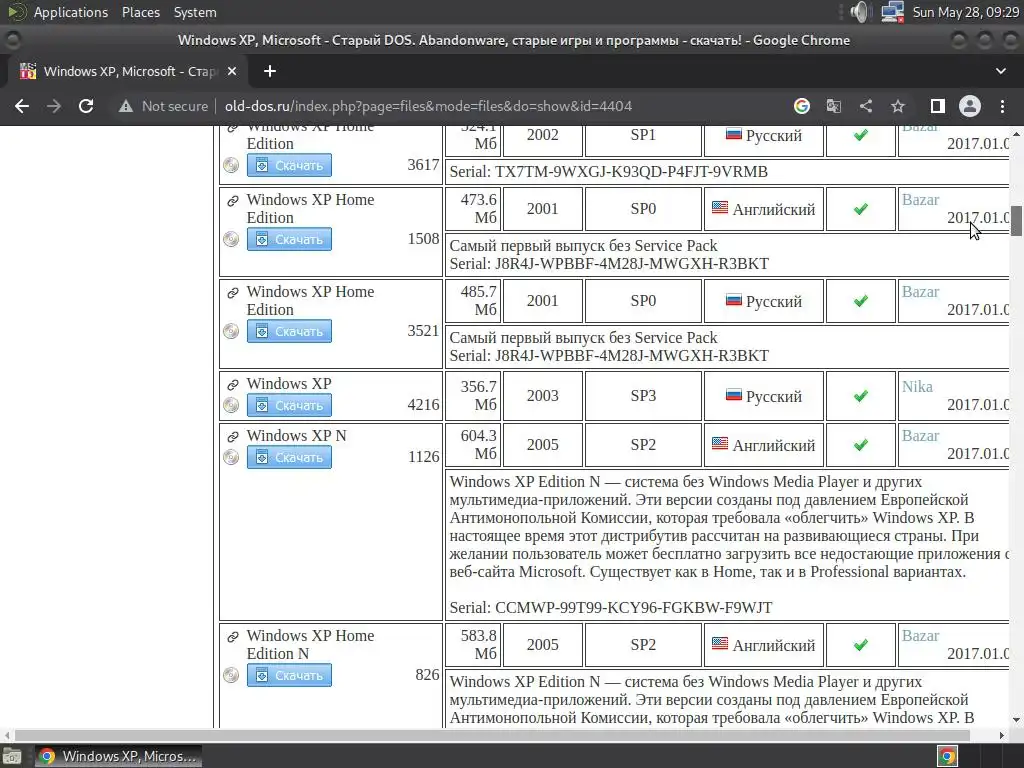Click the serial text CCMWP-99T99-KCY96-FGKBW-F9WJT
1024x768 pixels.
(x=633, y=608)
